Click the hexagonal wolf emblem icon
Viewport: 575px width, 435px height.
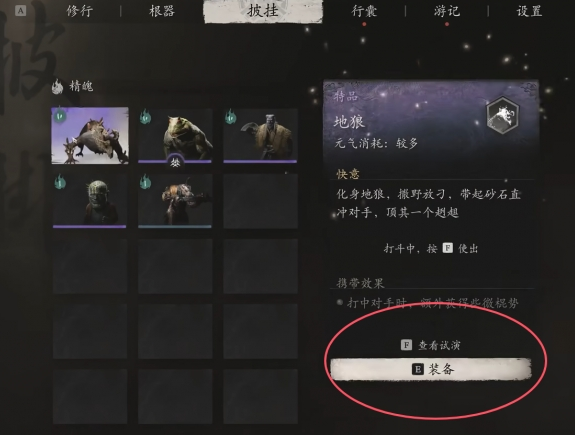point(503,114)
